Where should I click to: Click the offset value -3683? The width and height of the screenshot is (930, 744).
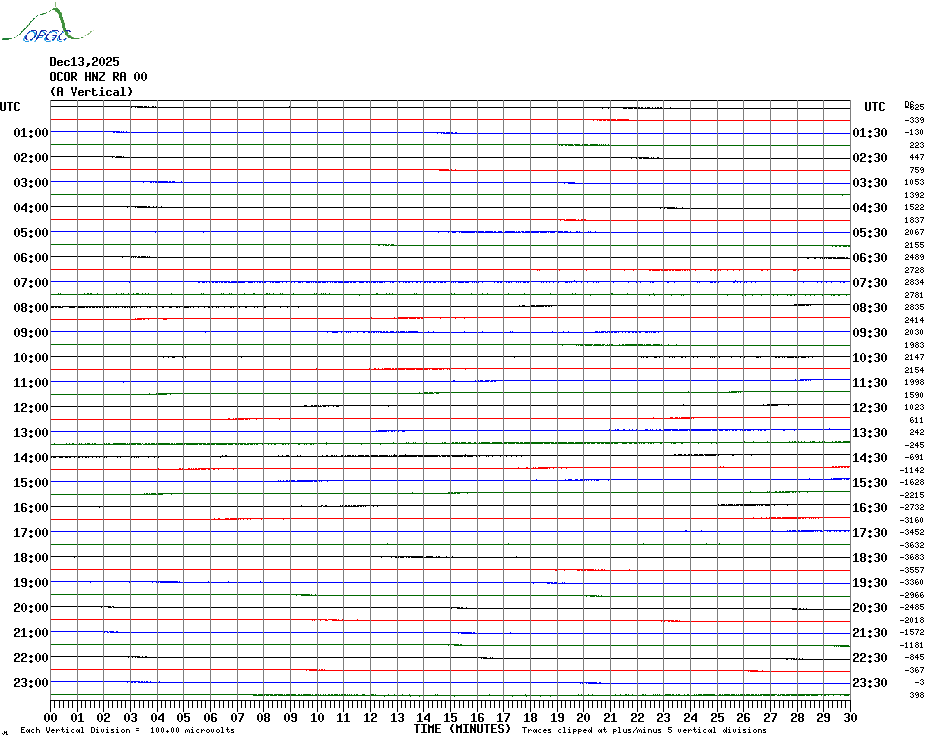point(912,557)
